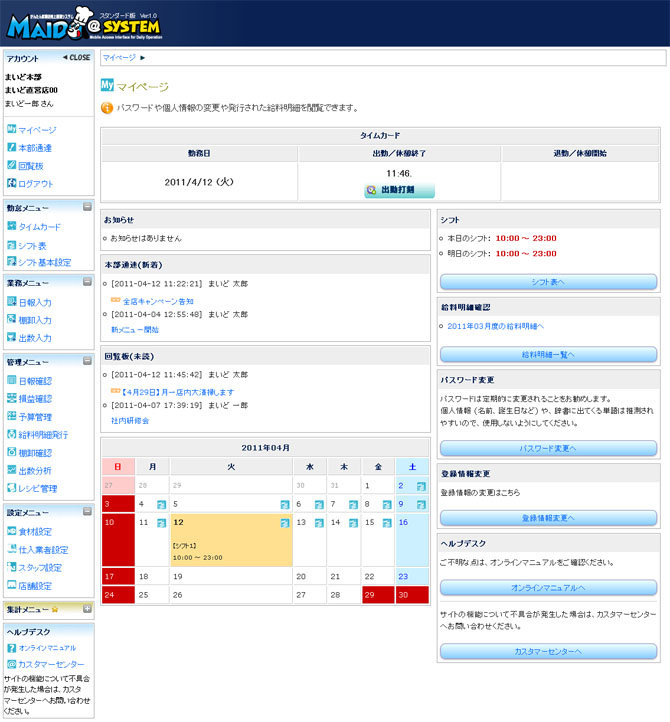The width and height of the screenshot is (670, 722).
Task: Open the 新メニュー開始 notice link
Action: click(x=135, y=330)
